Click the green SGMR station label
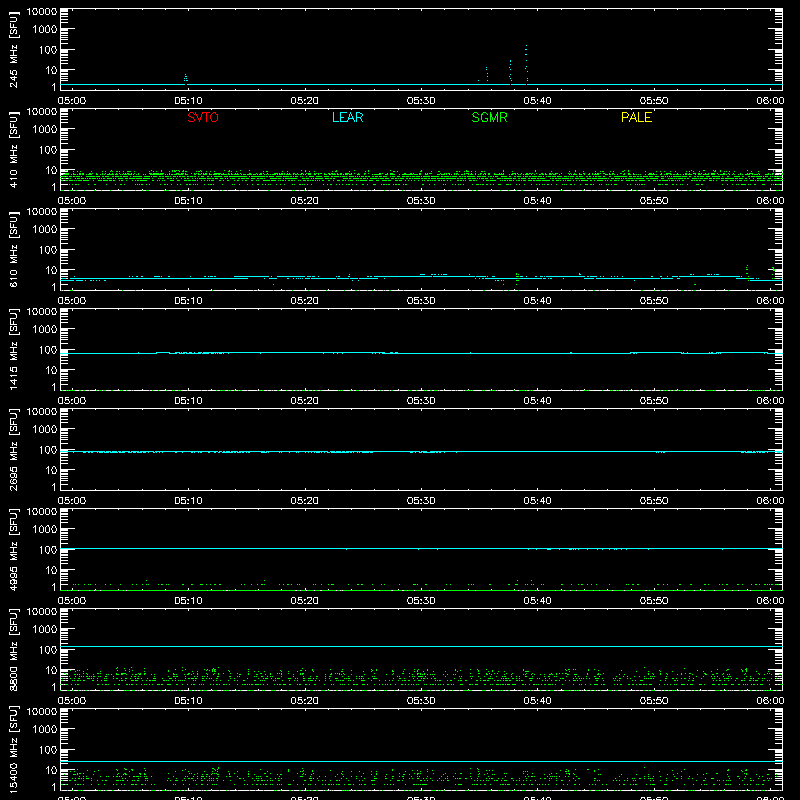 [x=489, y=117]
